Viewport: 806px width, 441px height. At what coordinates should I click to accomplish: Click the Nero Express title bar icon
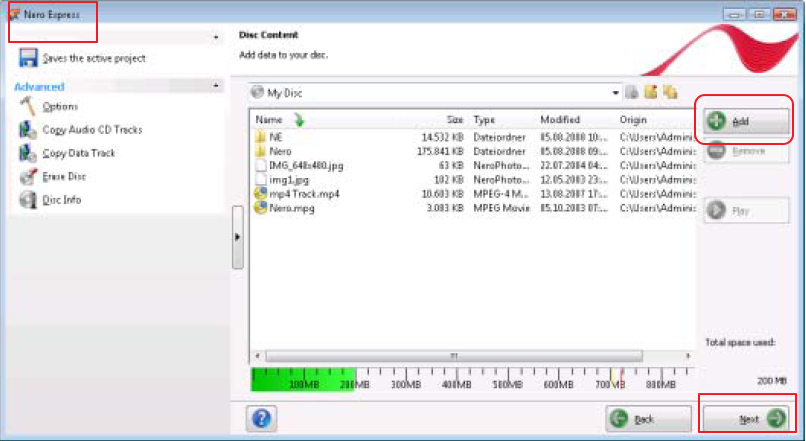tap(15, 14)
